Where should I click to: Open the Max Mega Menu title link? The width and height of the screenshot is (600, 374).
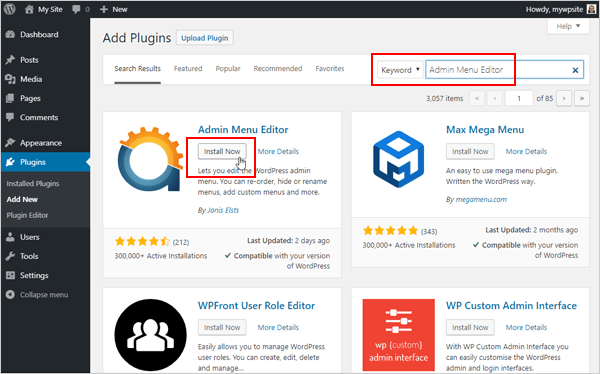coord(485,130)
